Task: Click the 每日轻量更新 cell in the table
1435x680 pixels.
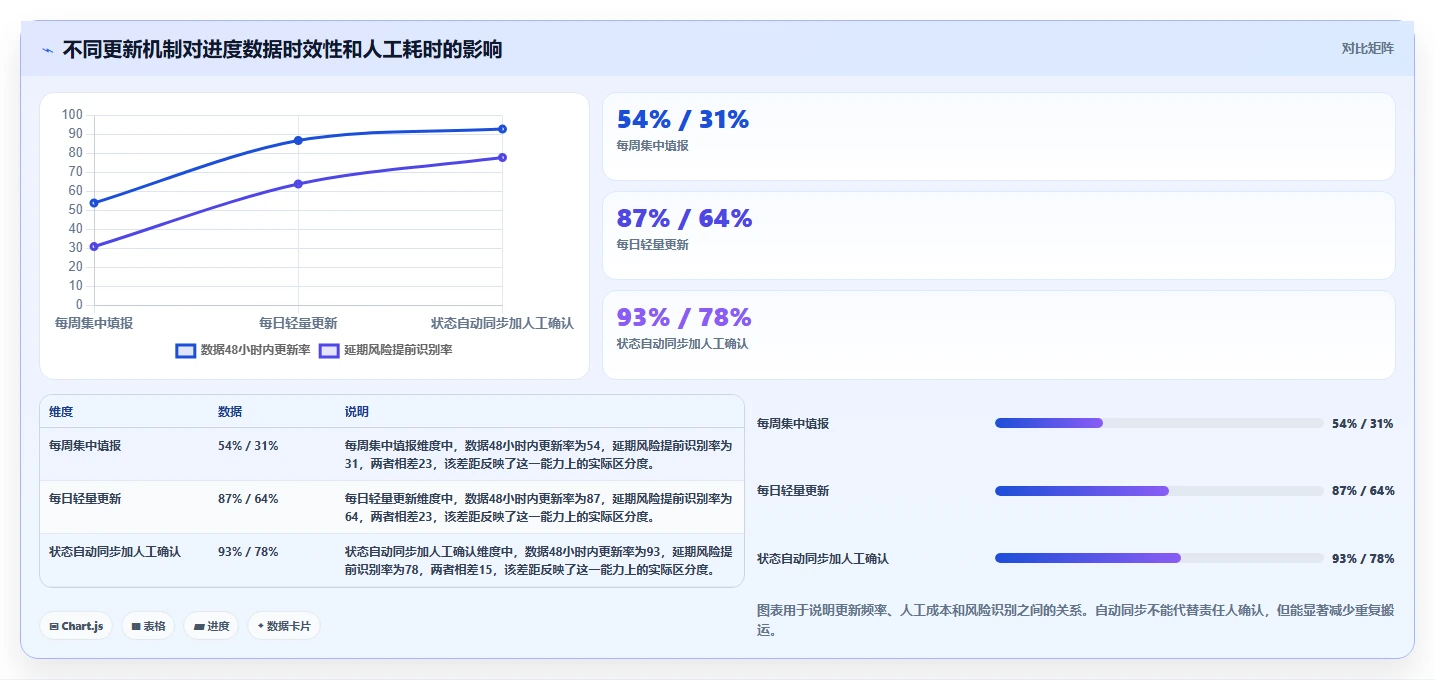Action: [85, 499]
